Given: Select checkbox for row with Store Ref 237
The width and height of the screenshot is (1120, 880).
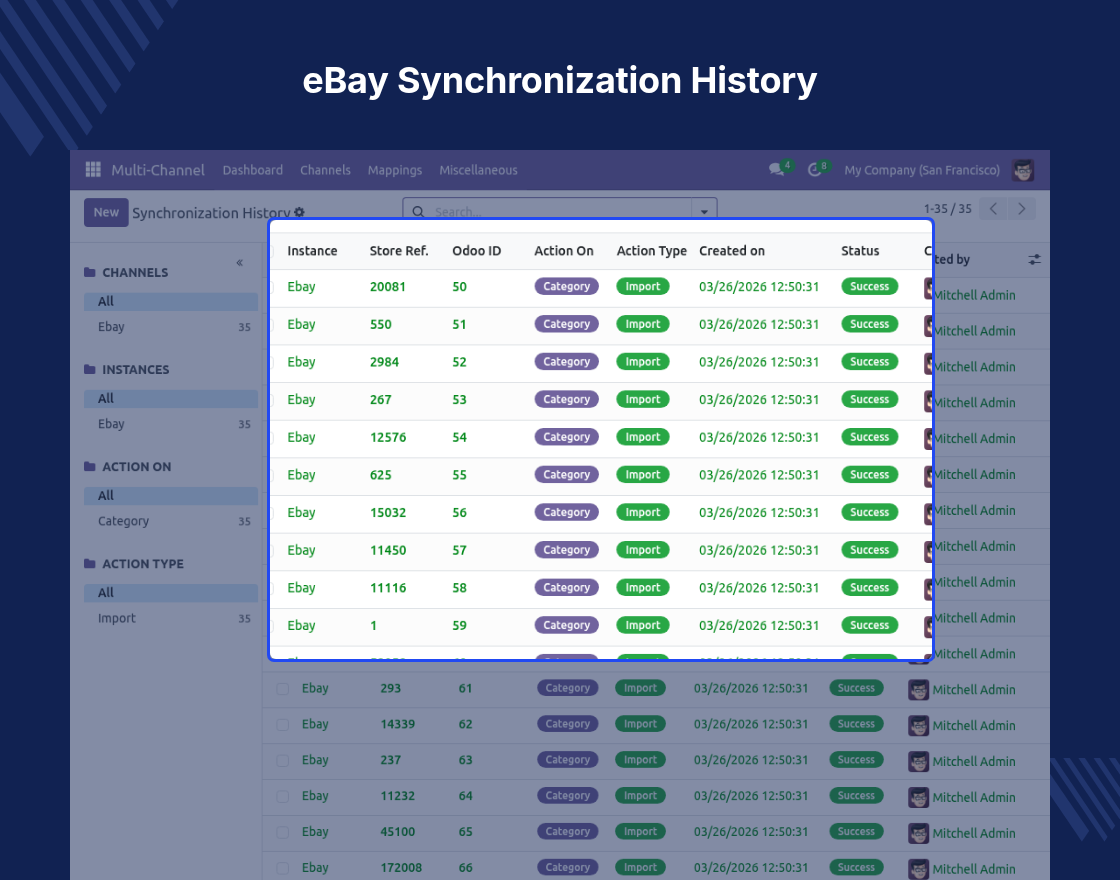Looking at the screenshot, I should [x=283, y=761].
